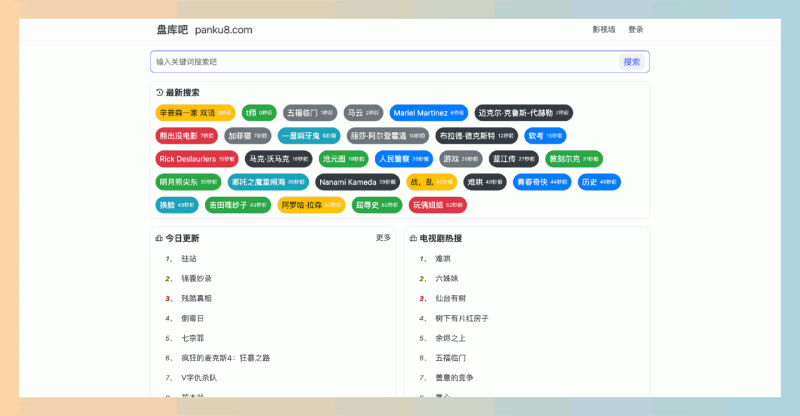Image resolution: width=800 pixels, height=416 pixels.
Task: Select the t币 search tag
Action: (259, 113)
